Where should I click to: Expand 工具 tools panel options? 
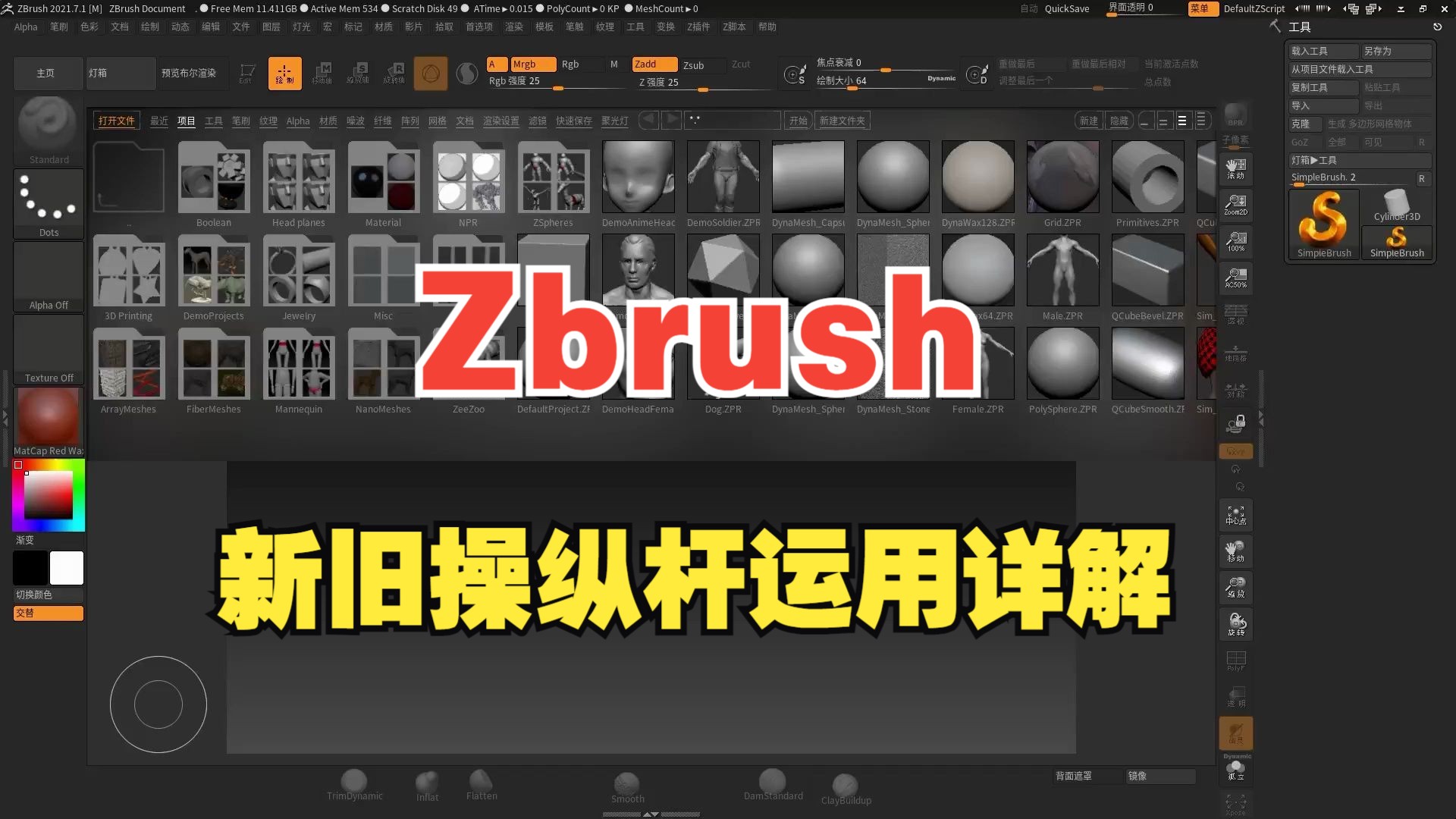point(1298,27)
